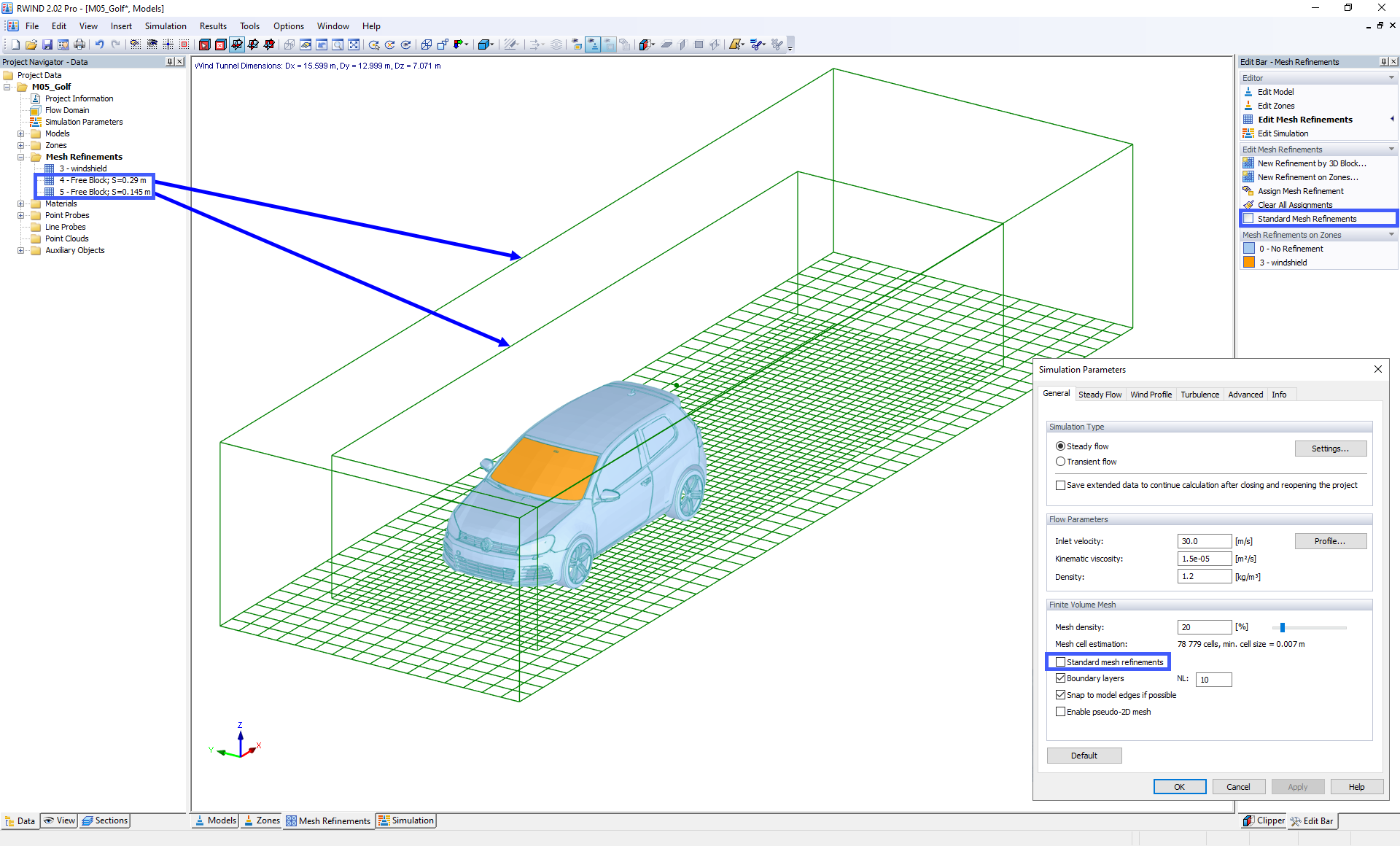Uncheck the Boundary layers checkbox

click(x=1061, y=678)
